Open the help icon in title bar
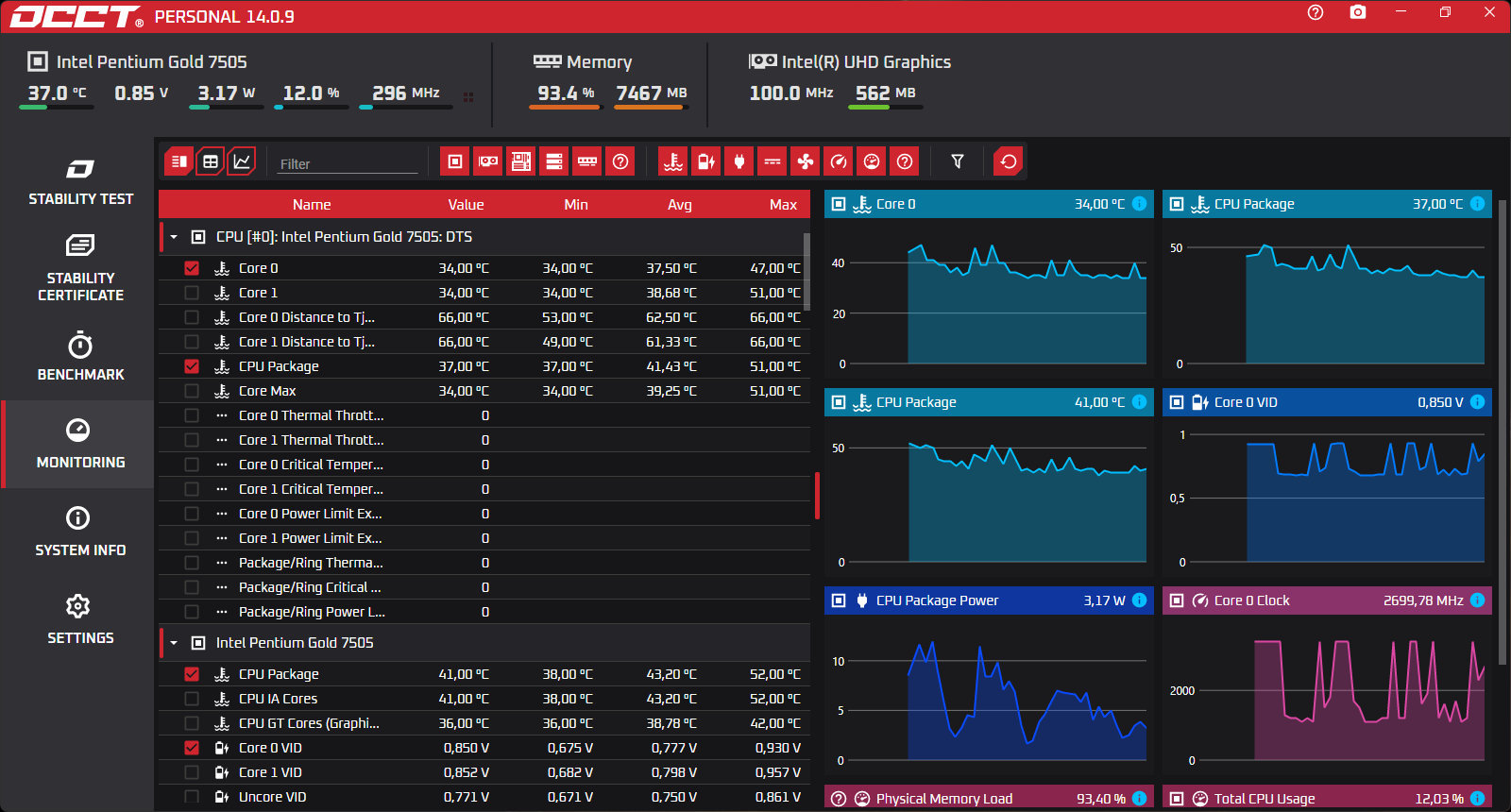 click(x=1316, y=12)
